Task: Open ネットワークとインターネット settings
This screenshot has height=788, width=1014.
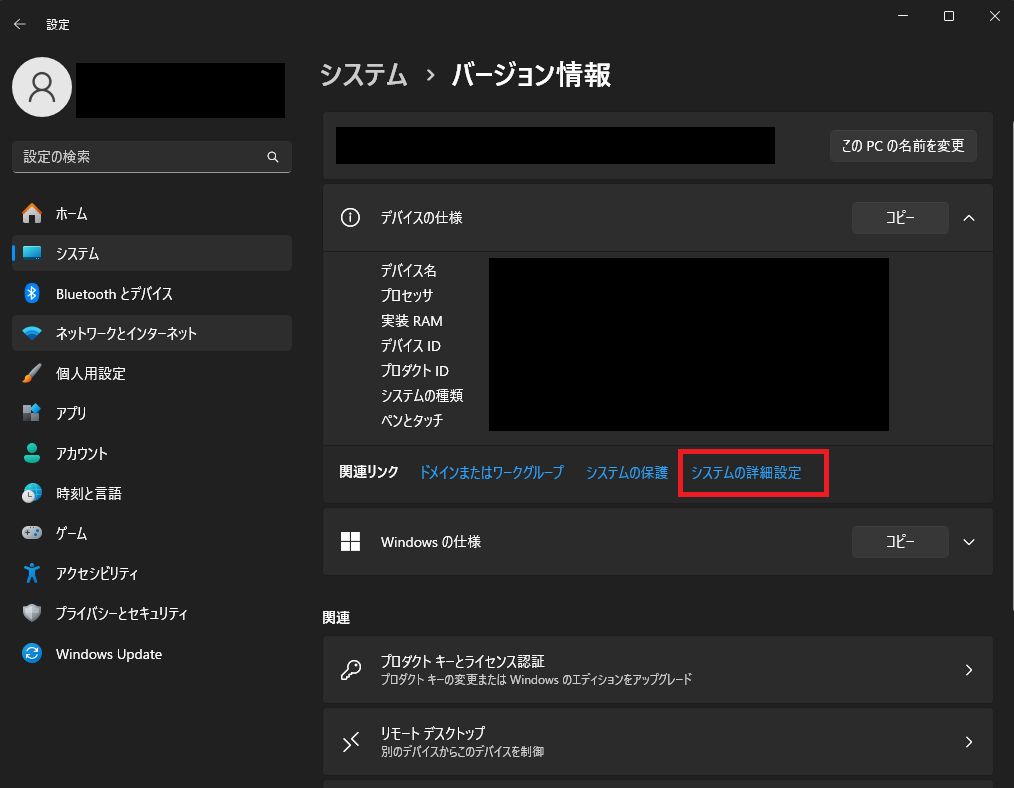Action: coord(152,334)
